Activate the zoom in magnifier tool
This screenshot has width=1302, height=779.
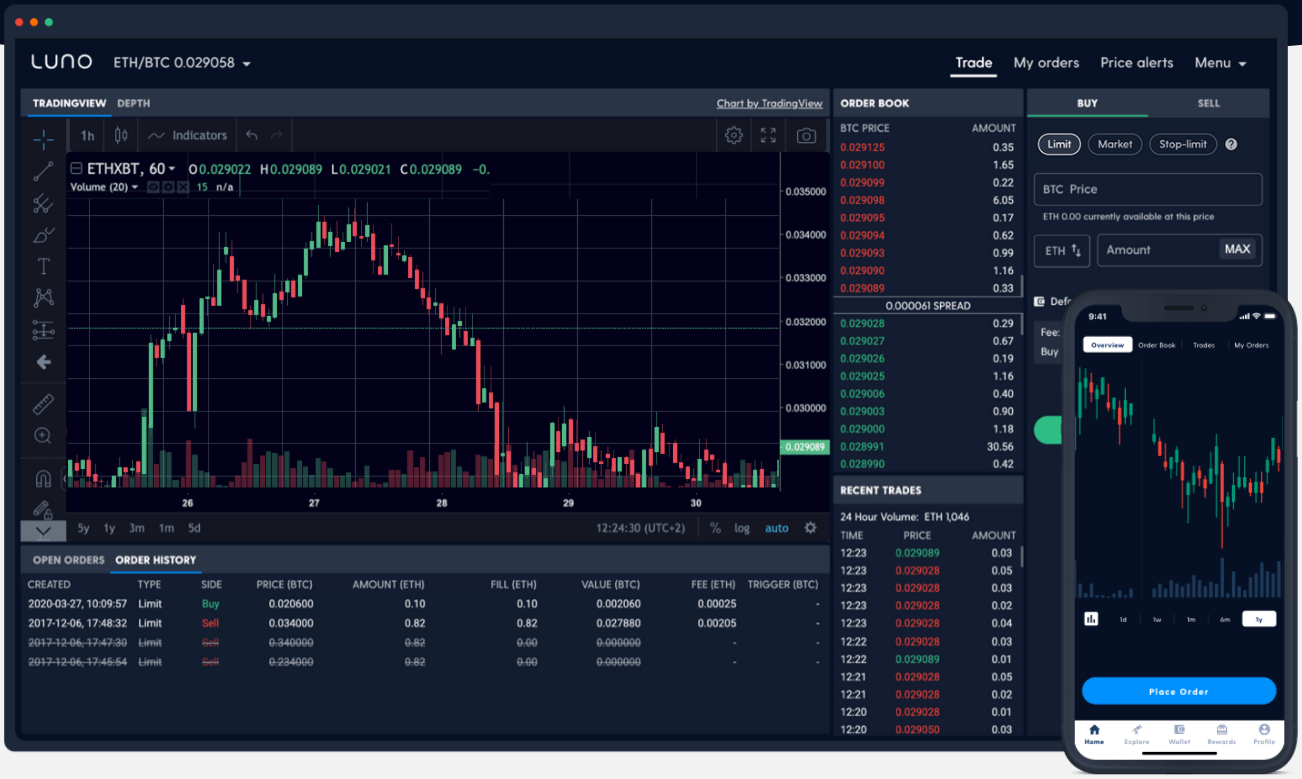coord(43,436)
